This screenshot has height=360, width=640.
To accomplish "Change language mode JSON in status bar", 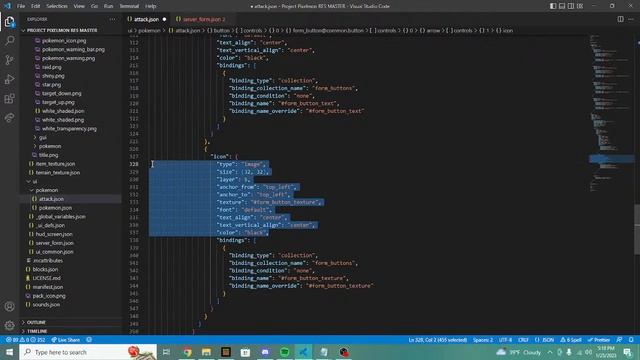I will [544, 340].
